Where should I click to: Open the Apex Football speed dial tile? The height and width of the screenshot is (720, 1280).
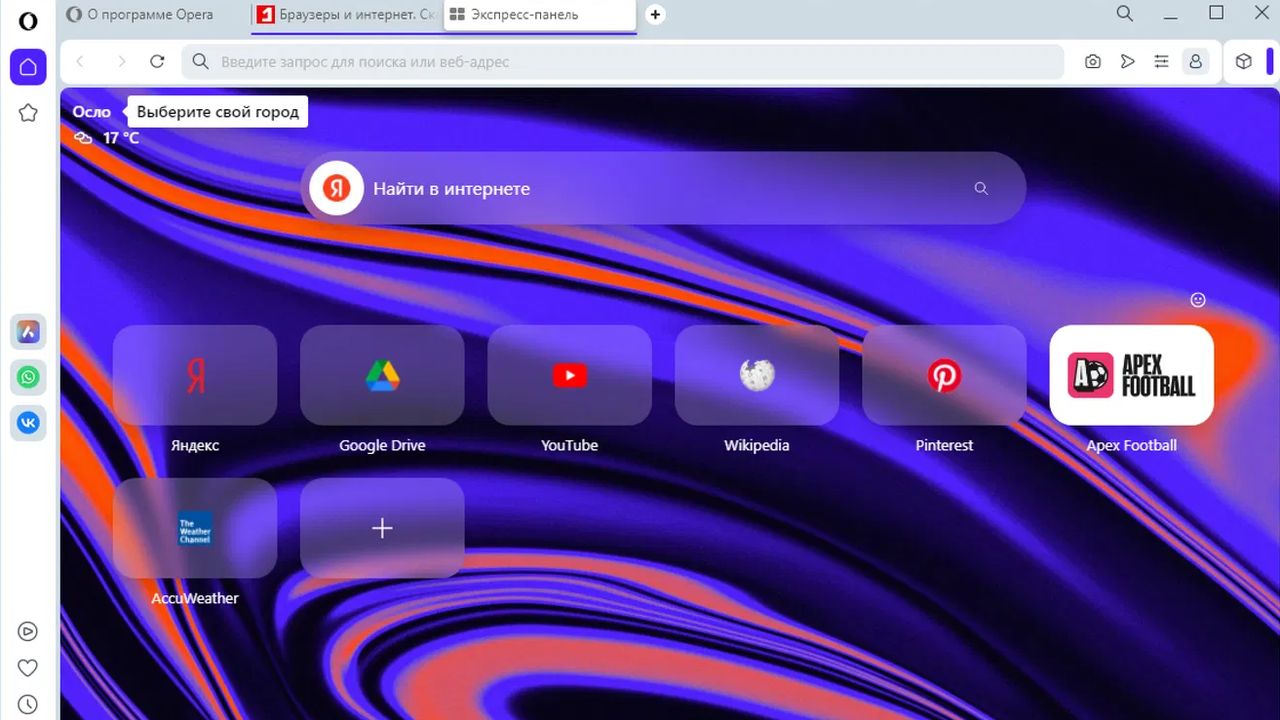1132,376
